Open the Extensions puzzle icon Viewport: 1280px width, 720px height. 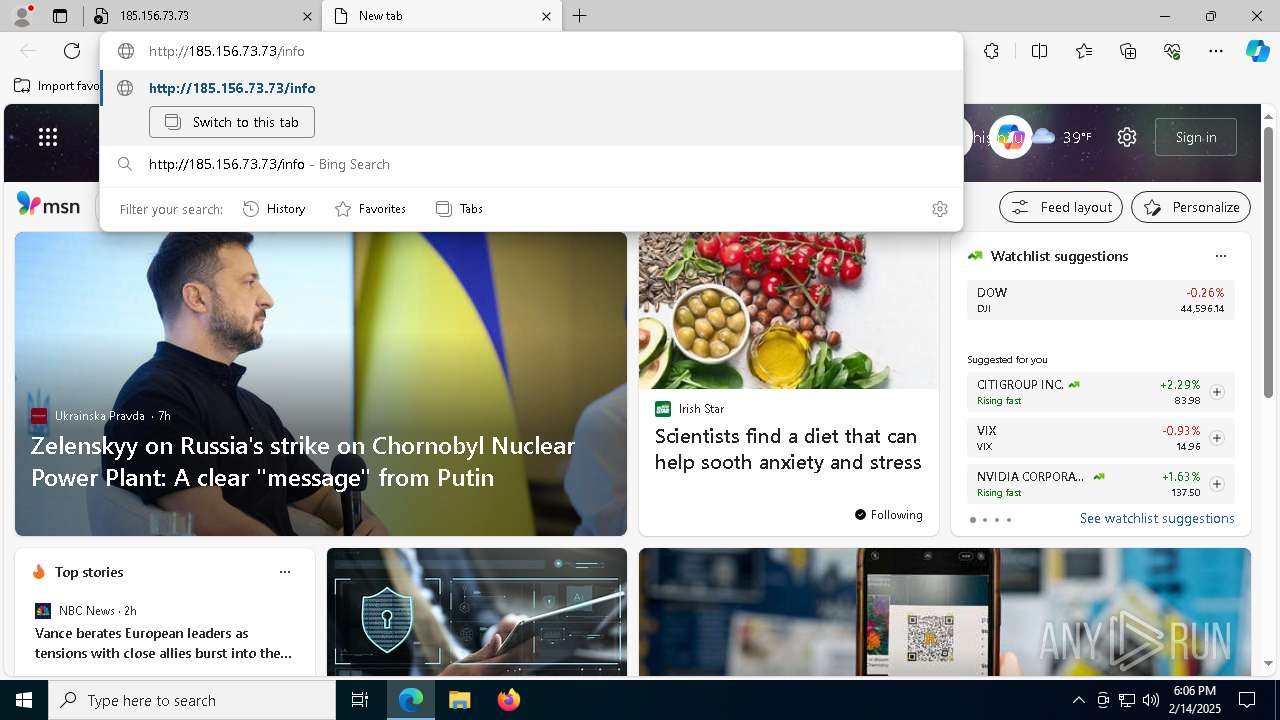[991, 51]
